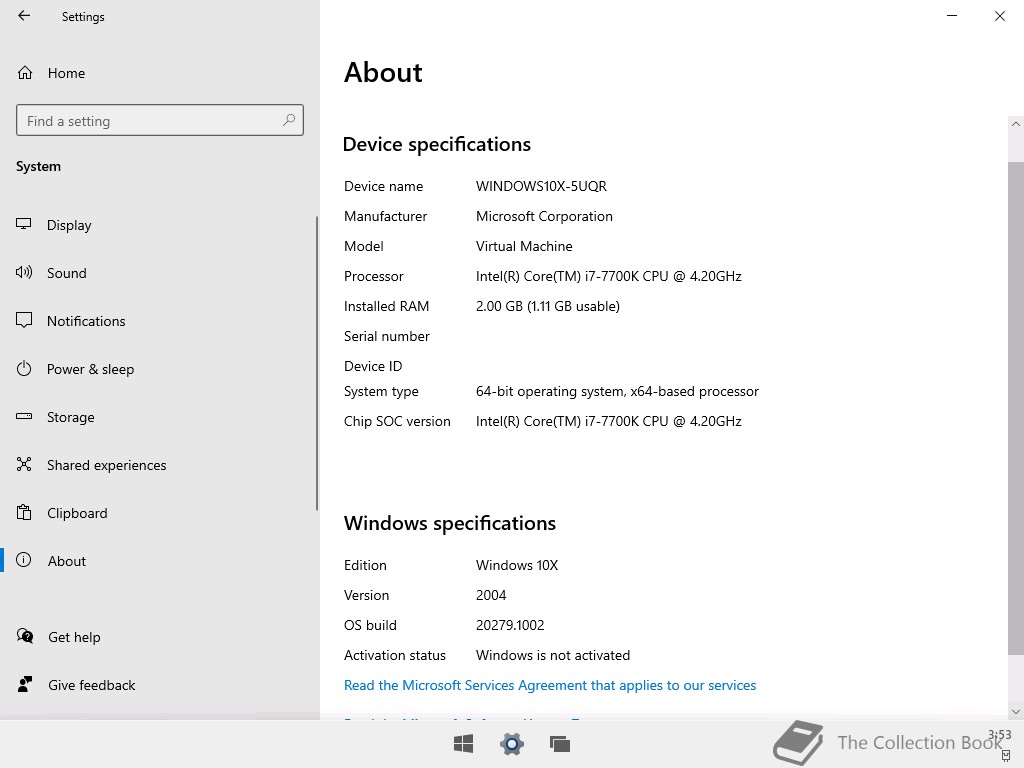The width and height of the screenshot is (1024, 768).
Task: Click the Chip SOC version value
Action: [609, 421]
